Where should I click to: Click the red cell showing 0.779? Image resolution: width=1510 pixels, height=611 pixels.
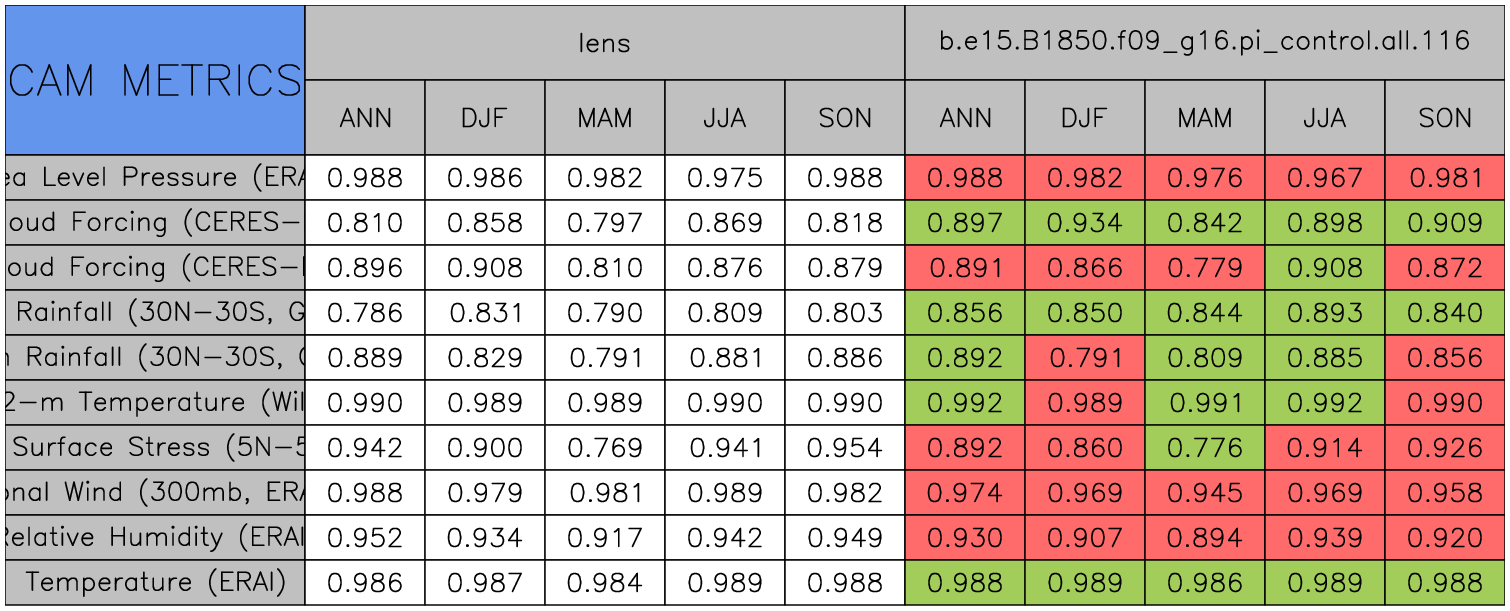point(1204,268)
